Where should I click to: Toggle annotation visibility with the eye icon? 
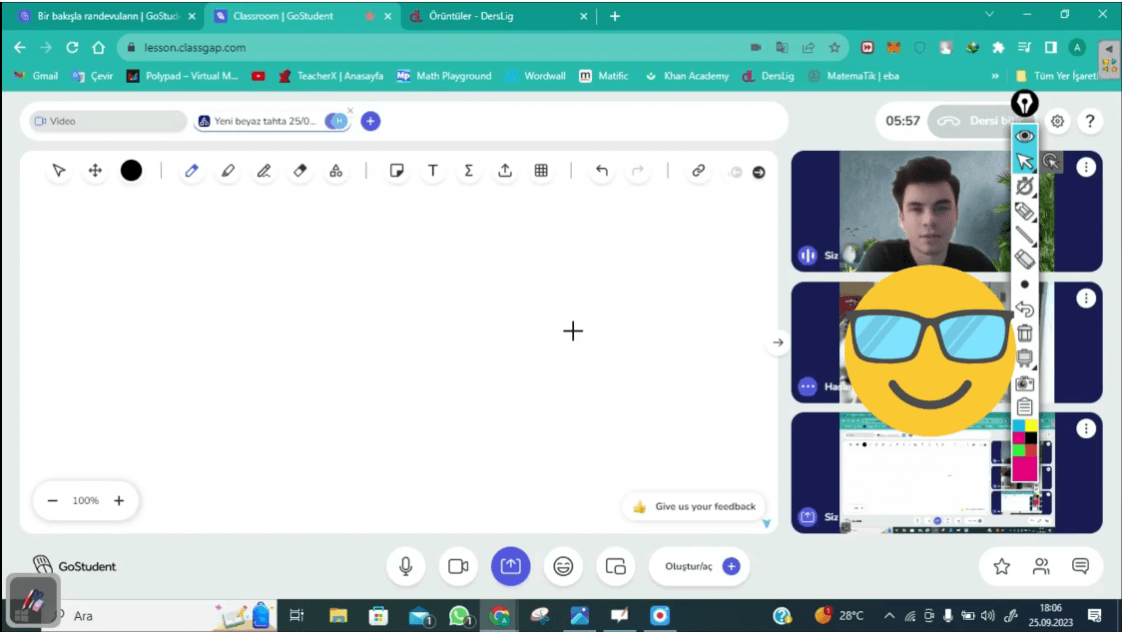pos(1025,136)
